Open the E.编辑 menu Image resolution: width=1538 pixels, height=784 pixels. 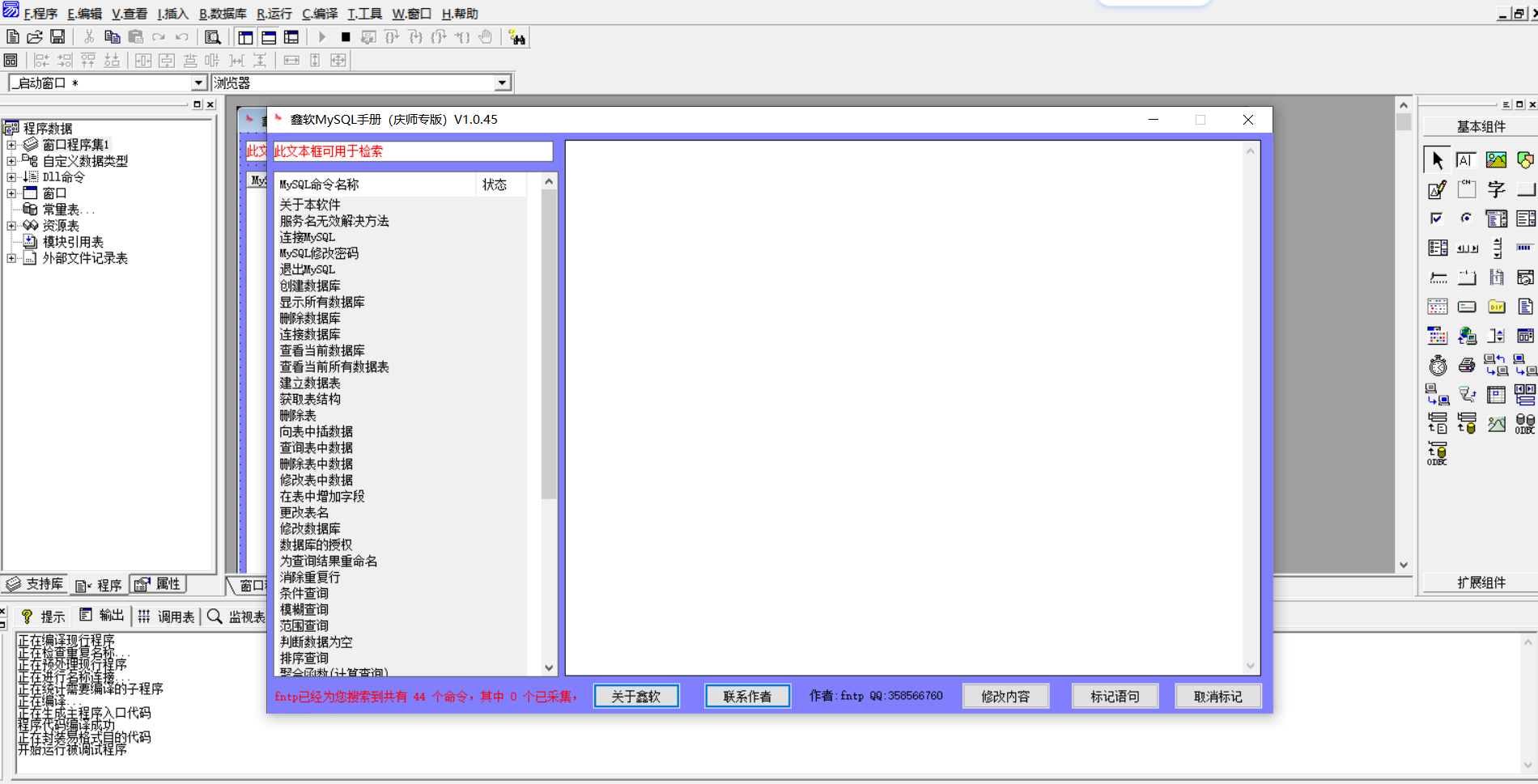tap(84, 14)
